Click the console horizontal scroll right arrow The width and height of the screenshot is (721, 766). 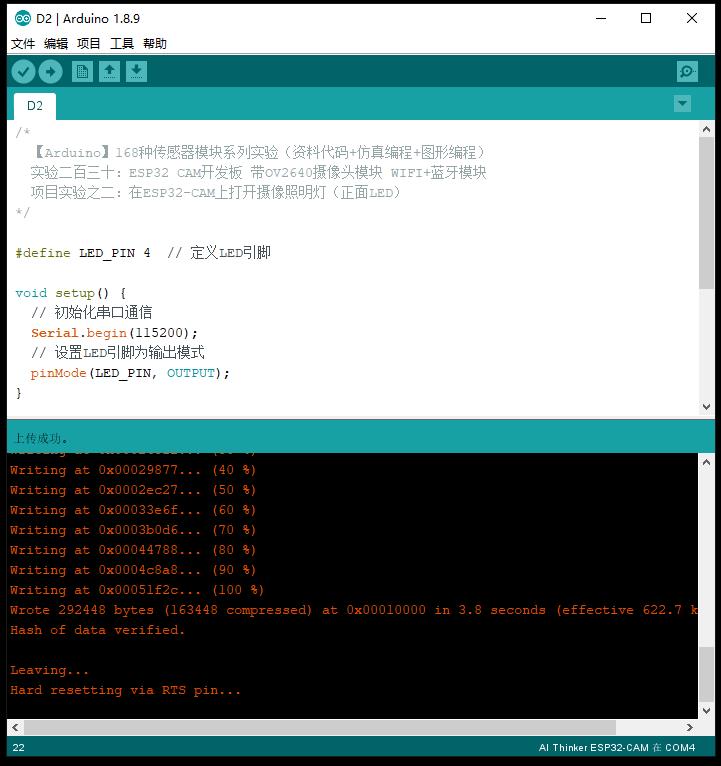689,727
